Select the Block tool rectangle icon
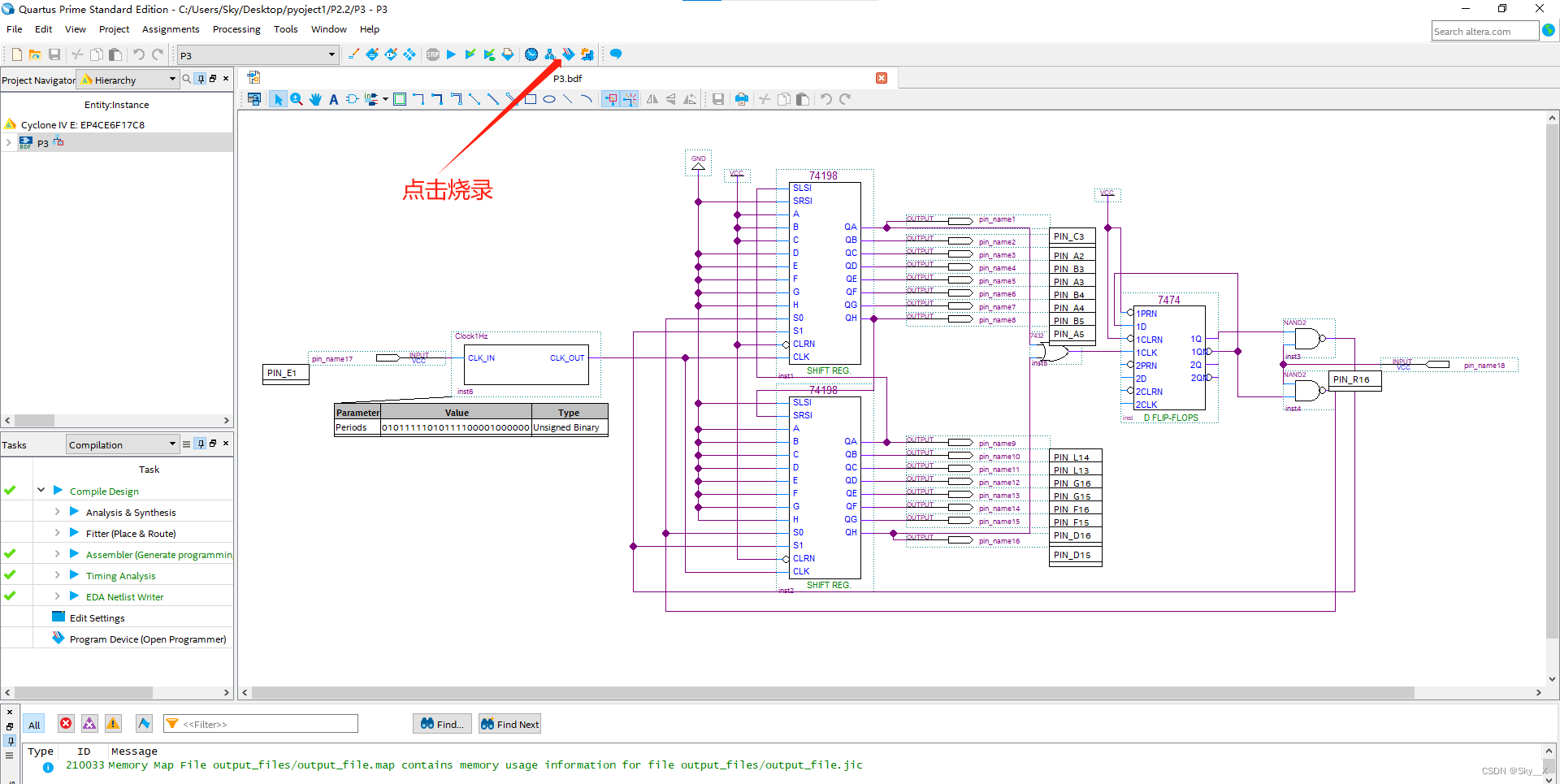The width and height of the screenshot is (1560, 784). [x=400, y=98]
